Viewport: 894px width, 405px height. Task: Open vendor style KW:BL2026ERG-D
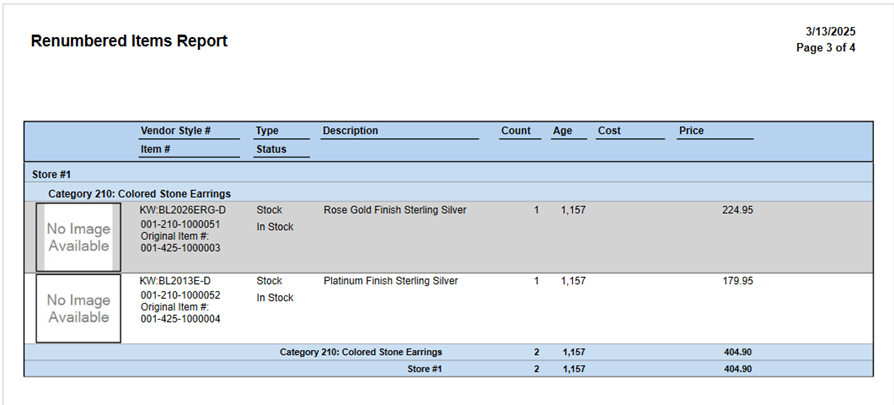pyautogui.click(x=183, y=210)
